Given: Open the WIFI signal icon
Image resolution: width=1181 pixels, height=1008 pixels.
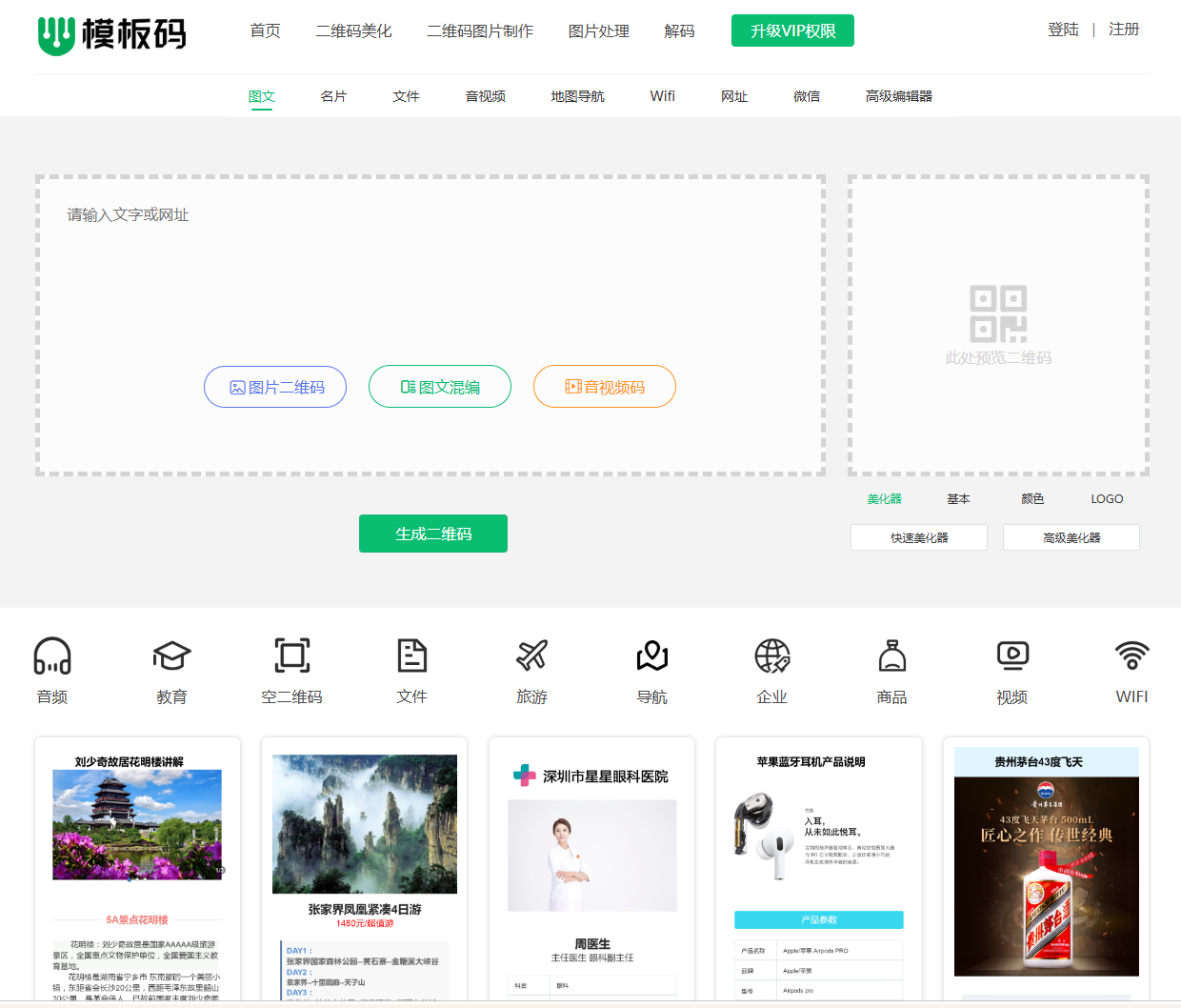Looking at the screenshot, I should tap(1132, 655).
